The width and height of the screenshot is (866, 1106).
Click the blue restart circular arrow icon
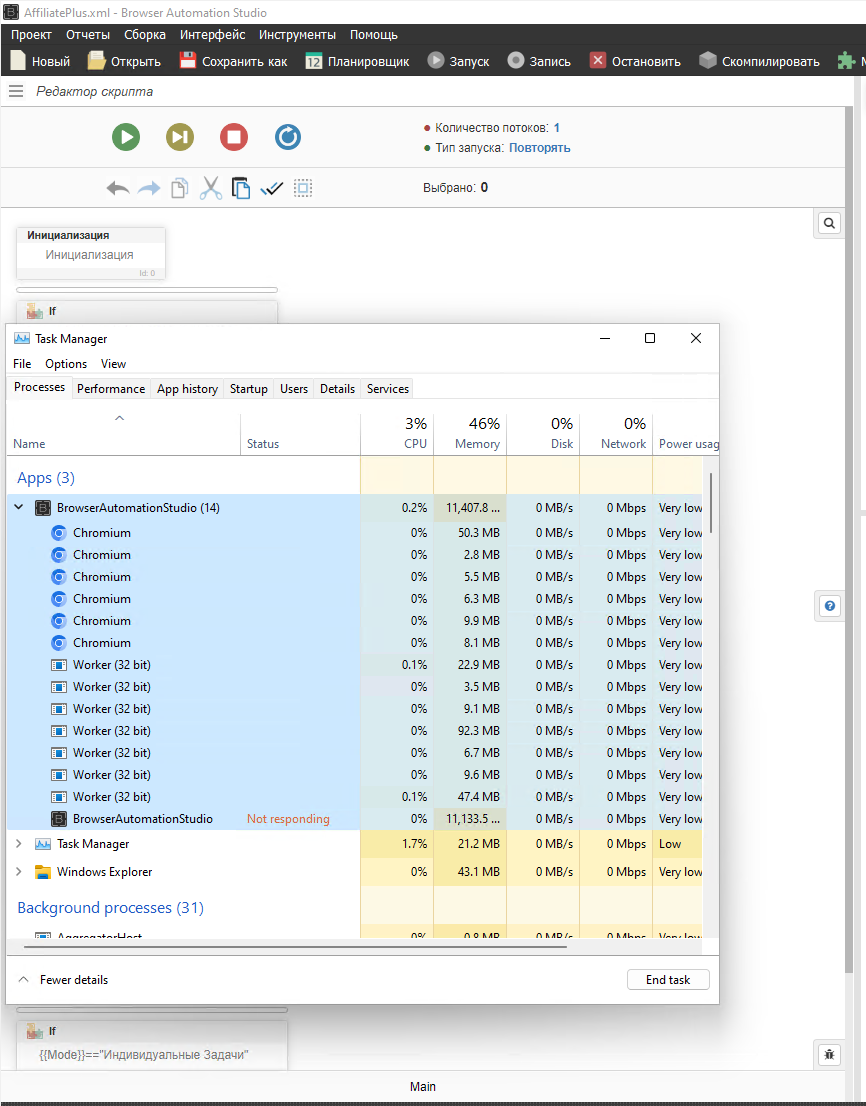pyautogui.click(x=288, y=137)
